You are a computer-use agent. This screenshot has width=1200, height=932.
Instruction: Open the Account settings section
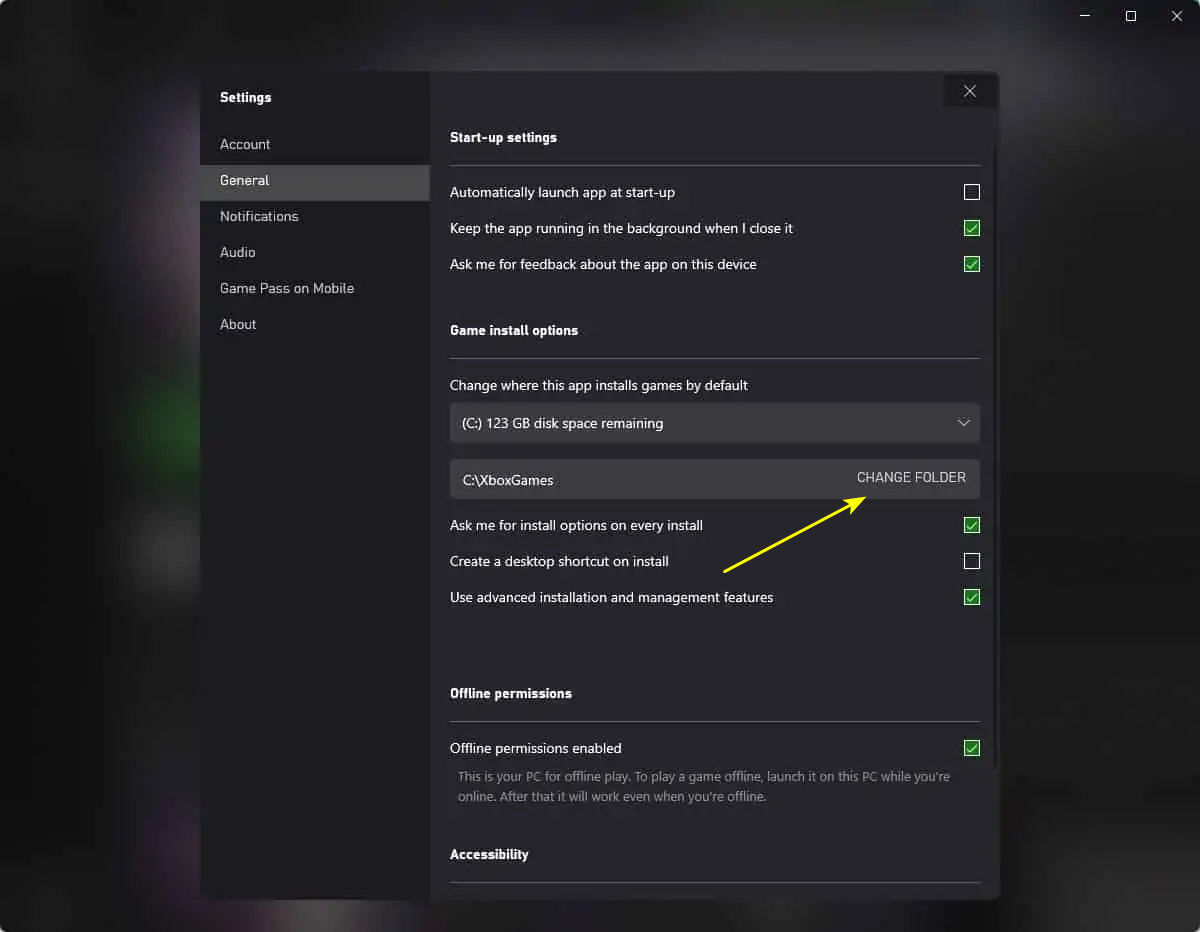(x=245, y=144)
